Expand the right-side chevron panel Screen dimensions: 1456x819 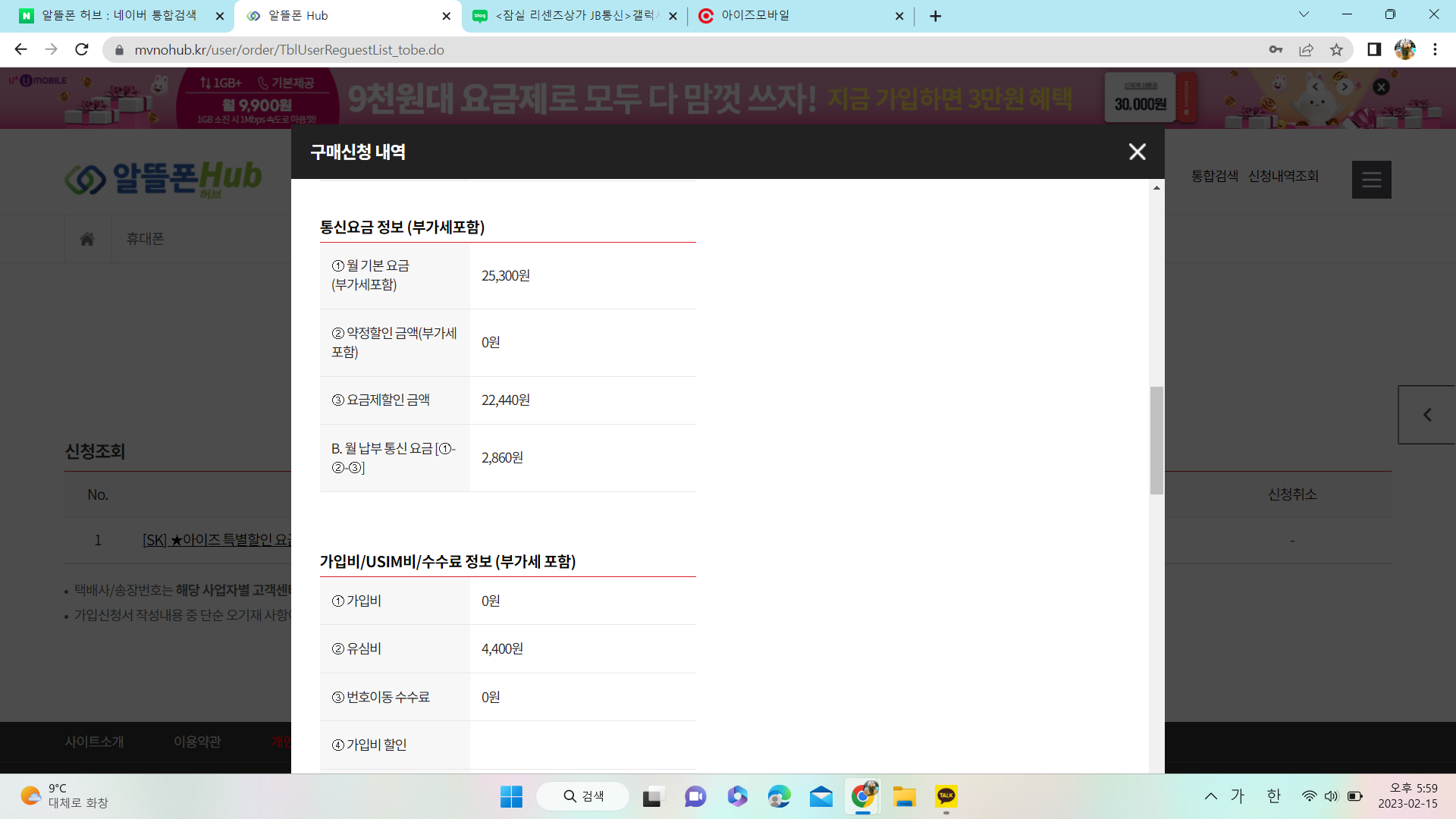click(x=1427, y=415)
